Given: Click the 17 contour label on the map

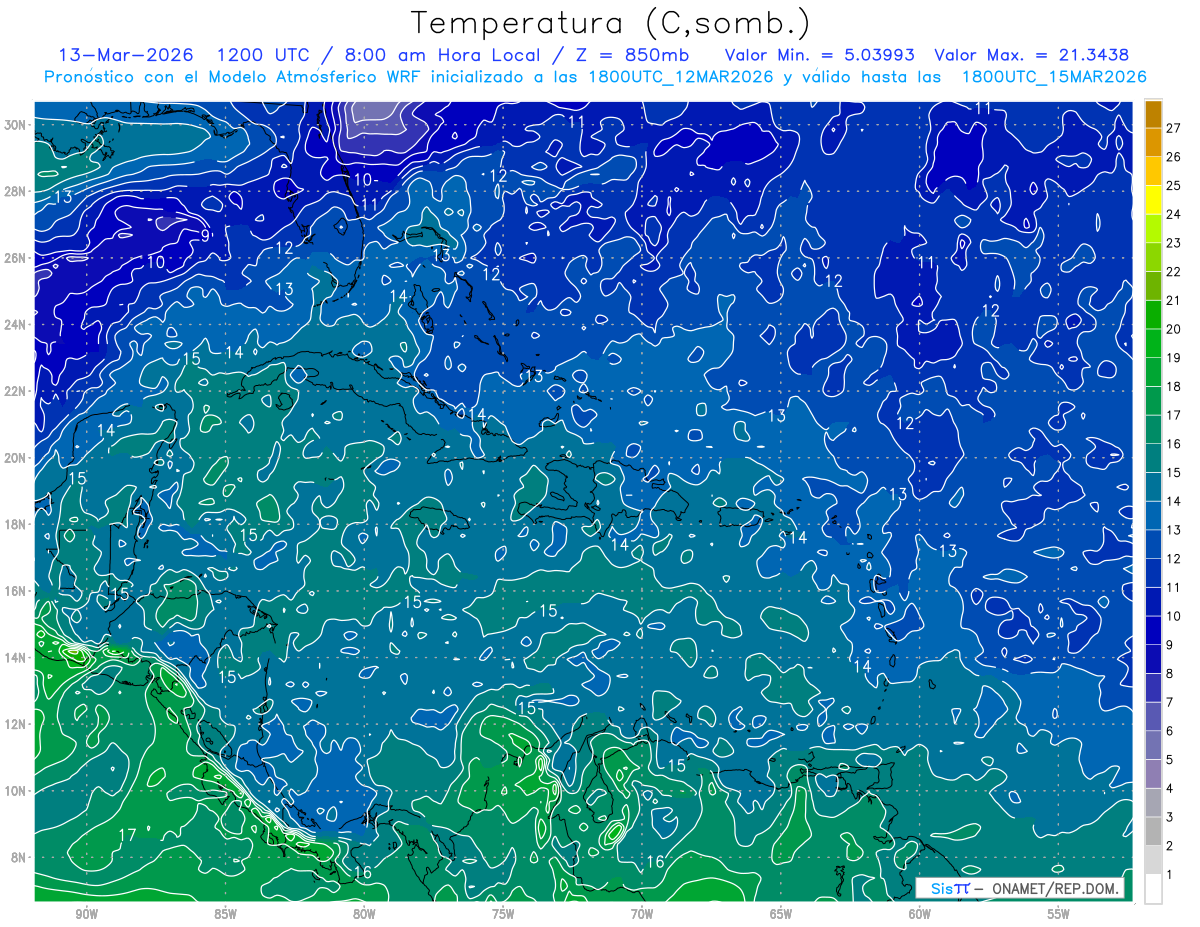Looking at the screenshot, I should pyautogui.click(x=128, y=835).
